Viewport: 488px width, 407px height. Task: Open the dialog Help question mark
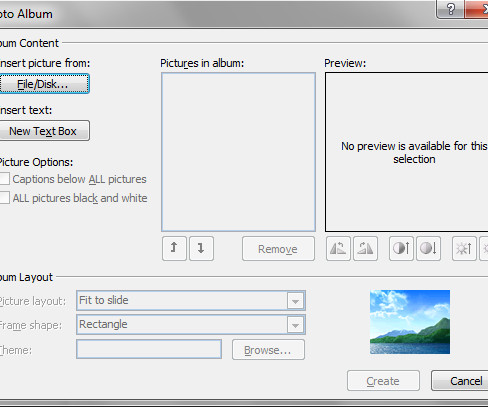(x=450, y=9)
